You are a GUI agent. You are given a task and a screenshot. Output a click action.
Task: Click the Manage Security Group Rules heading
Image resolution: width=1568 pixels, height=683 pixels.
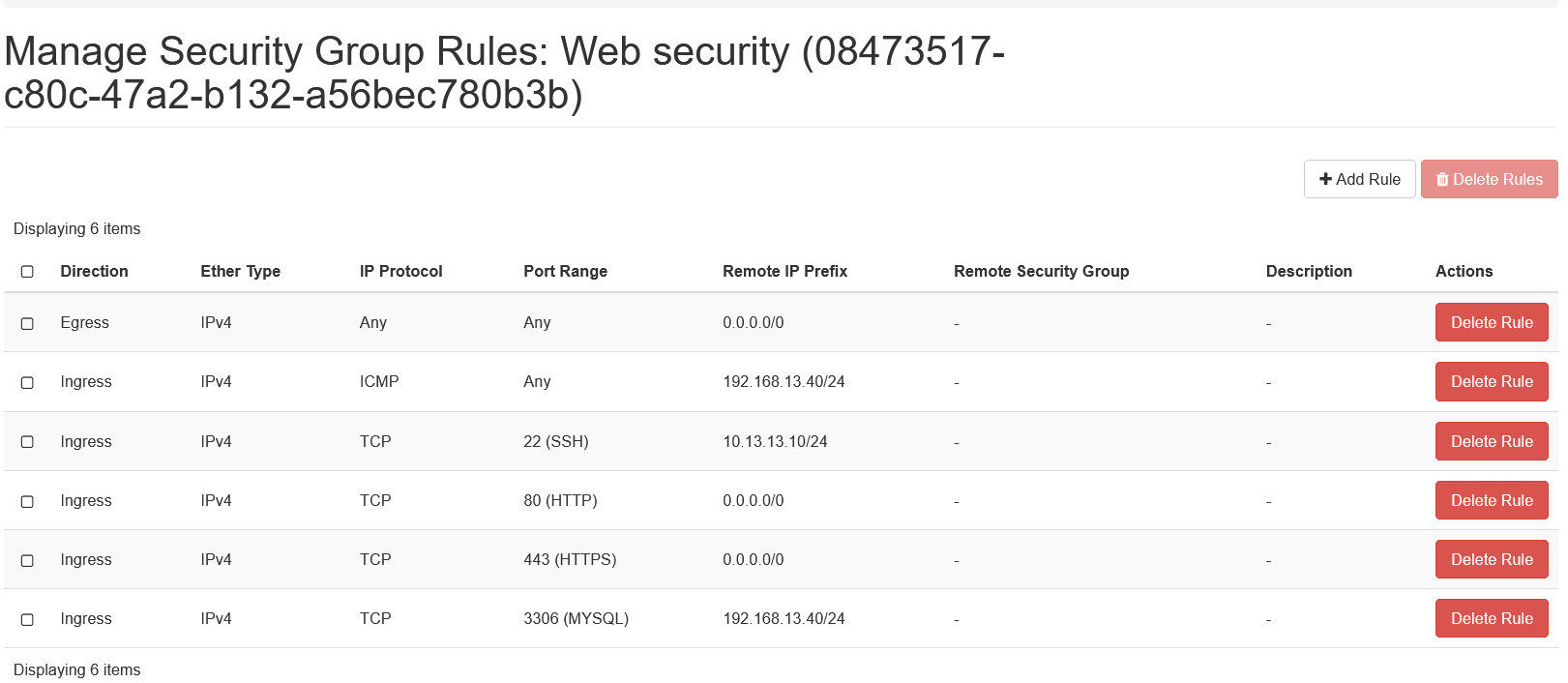[x=504, y=73]
